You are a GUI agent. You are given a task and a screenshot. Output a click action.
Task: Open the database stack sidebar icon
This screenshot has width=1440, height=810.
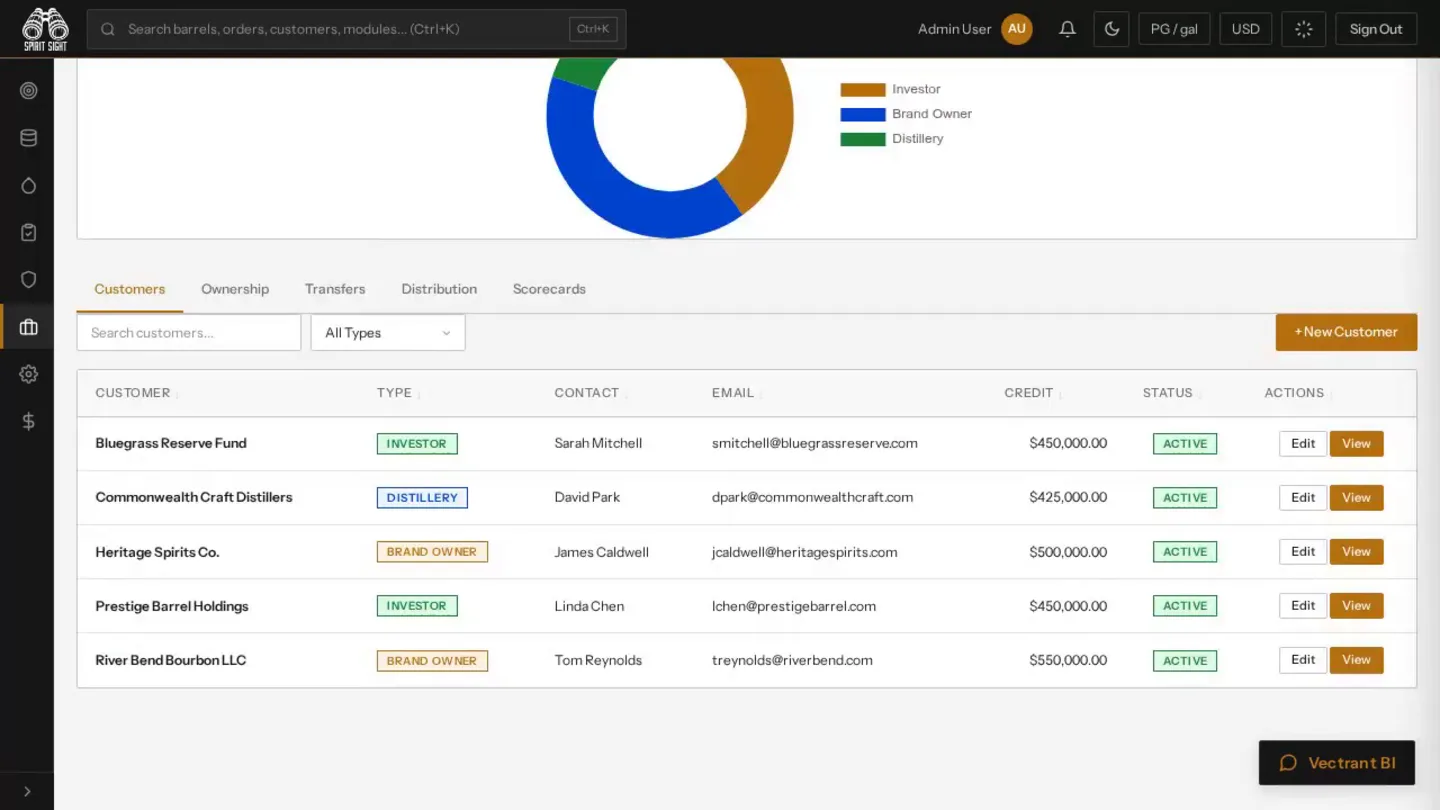28,138
